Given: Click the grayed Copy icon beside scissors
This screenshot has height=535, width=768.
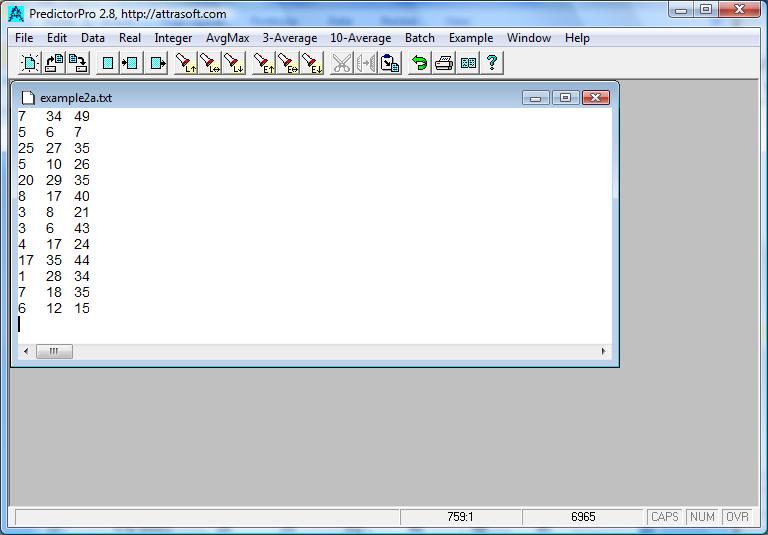Looking at the screenshot, I should (x=366, y=63).
